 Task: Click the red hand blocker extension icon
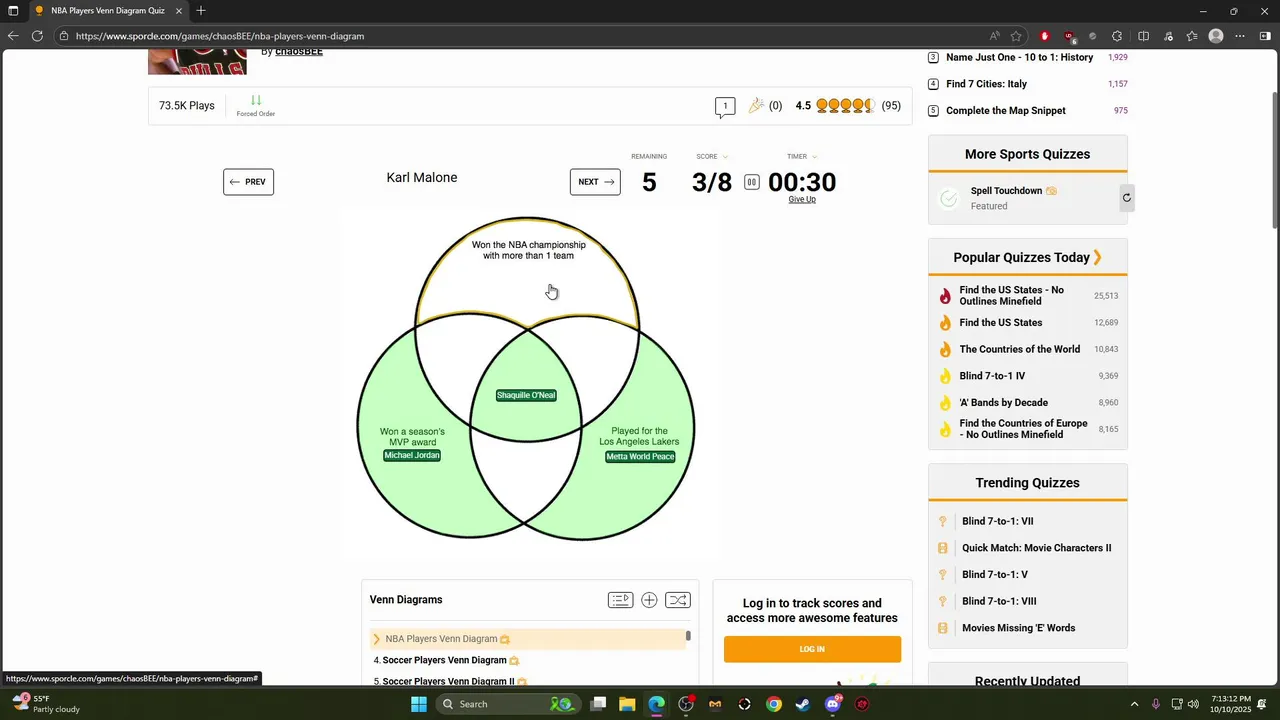pos(1045,36)
